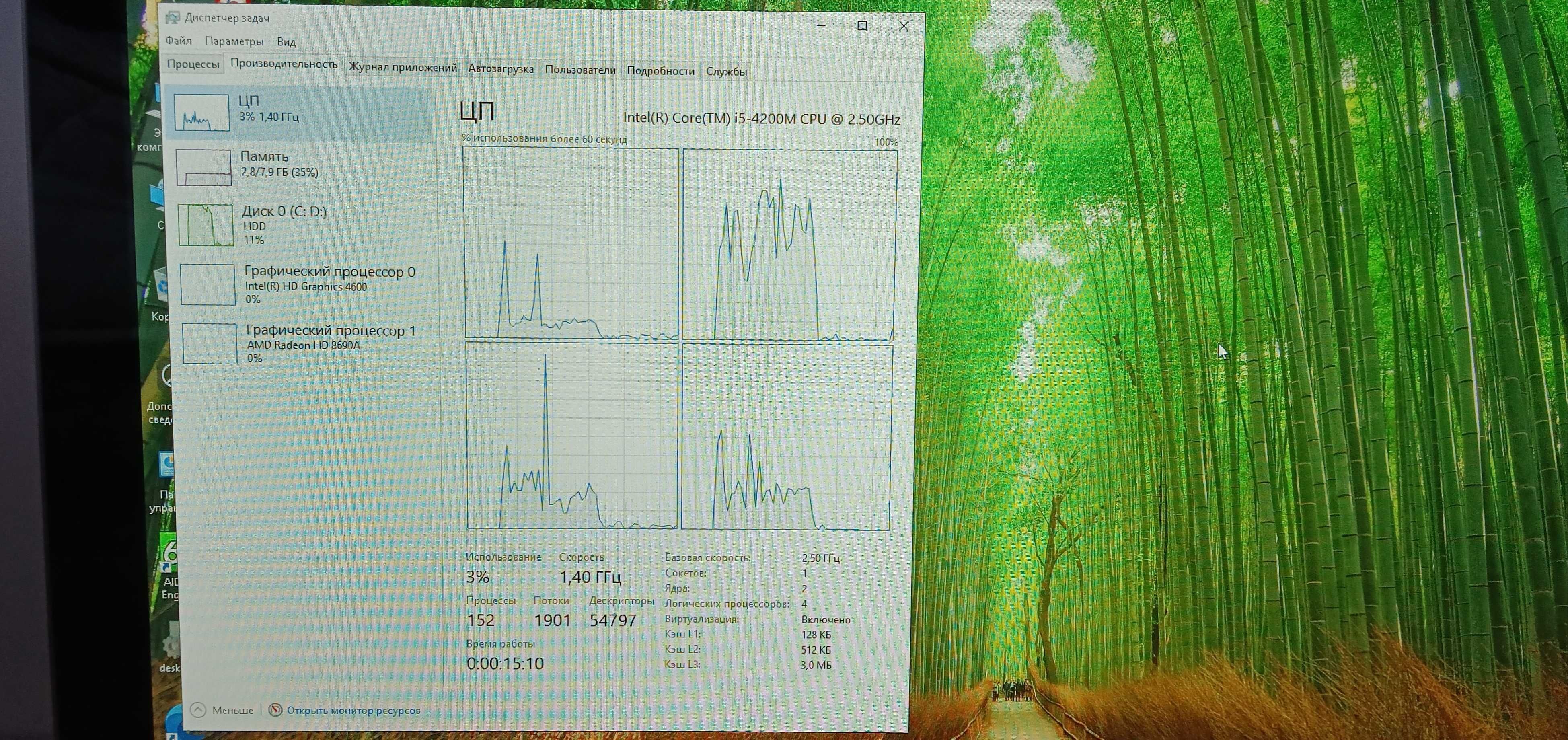The height and width of the screenshot is (740, 1568).
Task: Switch to the Журнал приложений tab
Action: 402,67
